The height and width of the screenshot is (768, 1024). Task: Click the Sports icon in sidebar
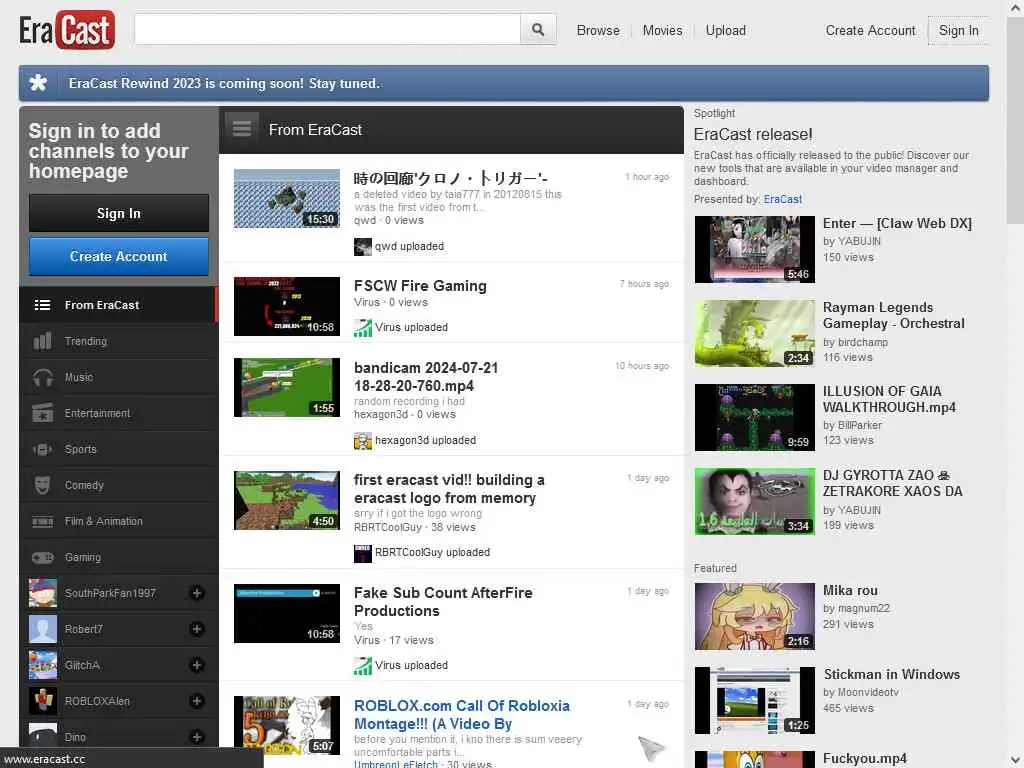[42, 449]
